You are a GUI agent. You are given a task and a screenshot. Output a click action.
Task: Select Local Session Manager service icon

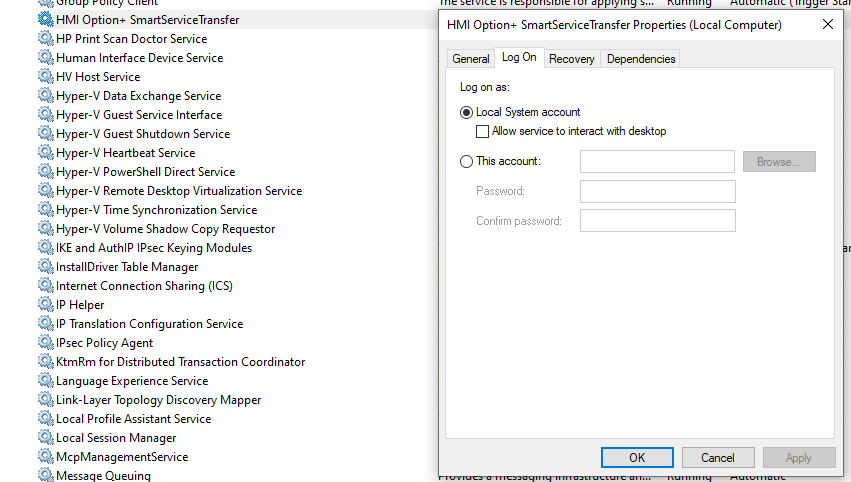pyautogui.click(x=46, y=438)
